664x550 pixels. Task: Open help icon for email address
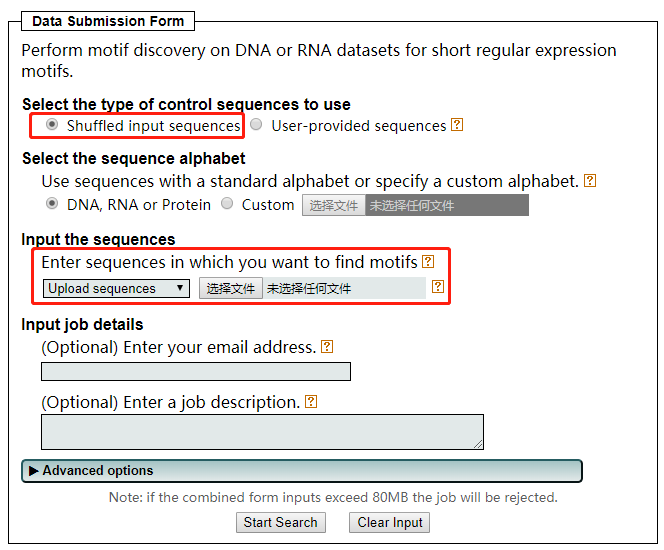(x=327, y=347)
